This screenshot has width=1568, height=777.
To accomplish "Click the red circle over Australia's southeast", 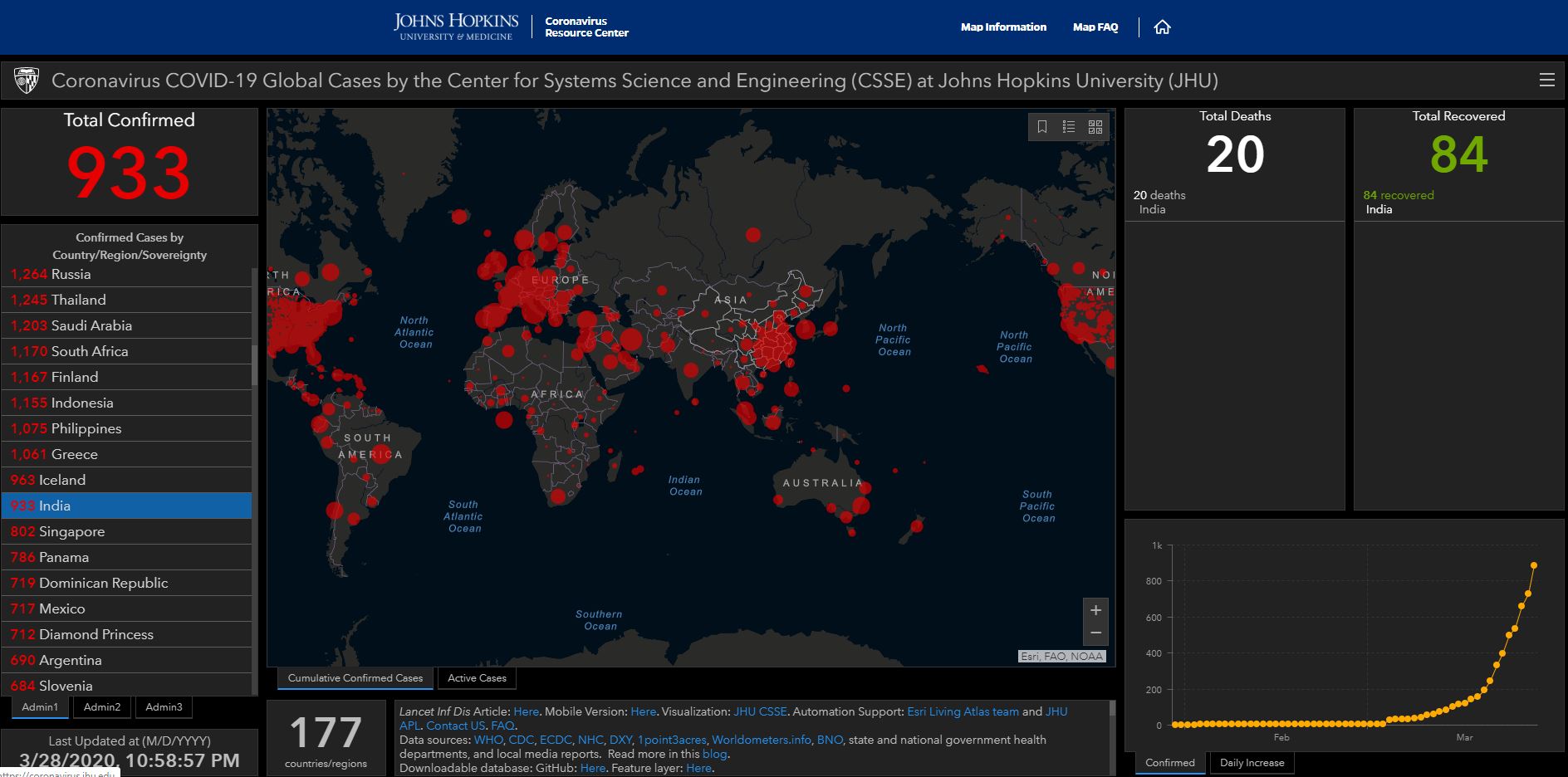I will coord(861,504).
